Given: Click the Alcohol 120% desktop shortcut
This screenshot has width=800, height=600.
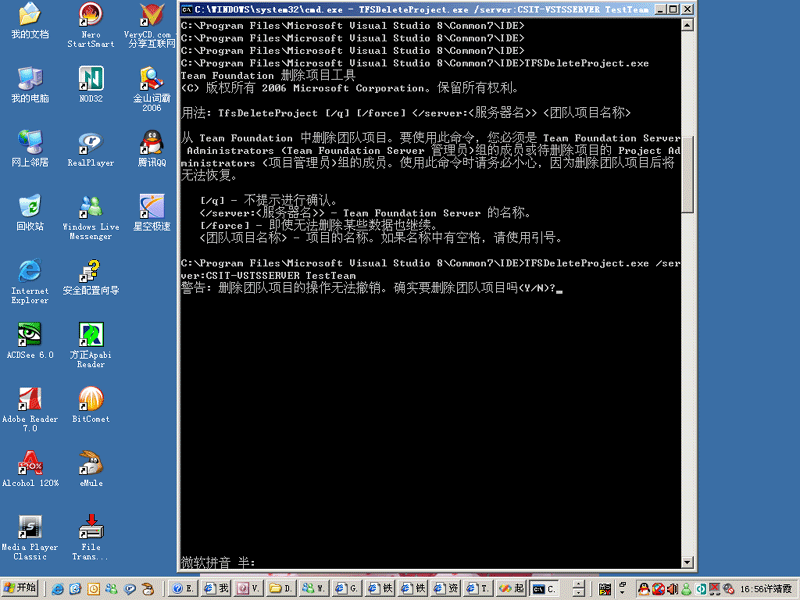Looking at the screenshot, I should point(30,469).
